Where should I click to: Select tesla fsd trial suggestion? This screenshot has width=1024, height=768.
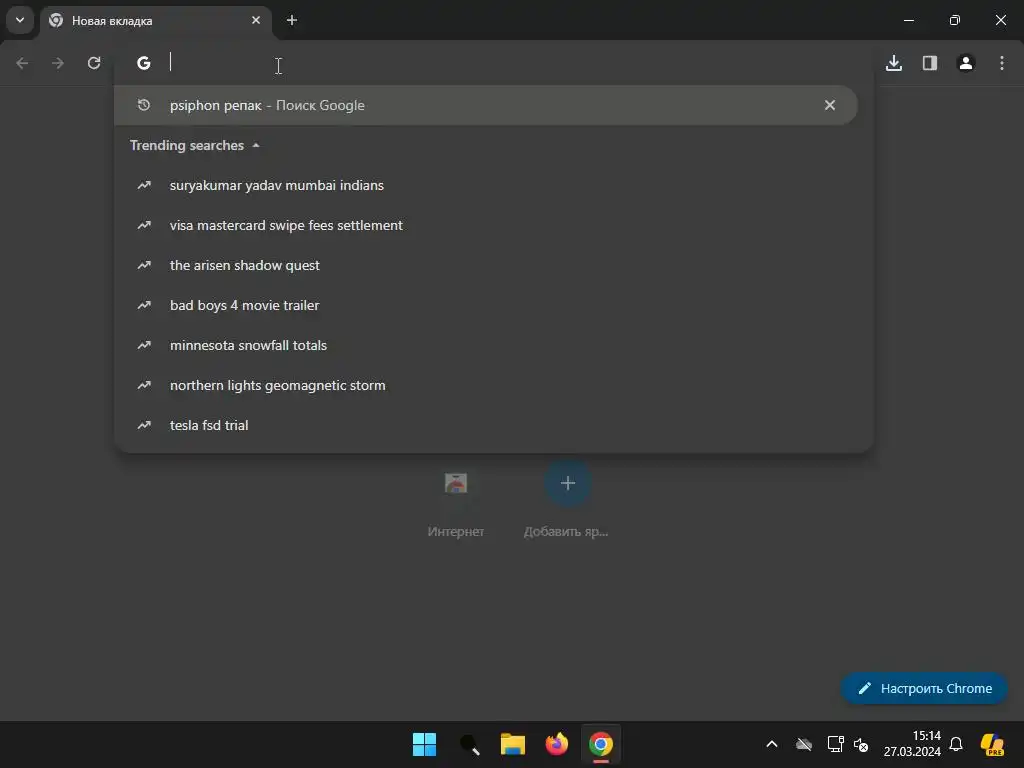[493, 425]
